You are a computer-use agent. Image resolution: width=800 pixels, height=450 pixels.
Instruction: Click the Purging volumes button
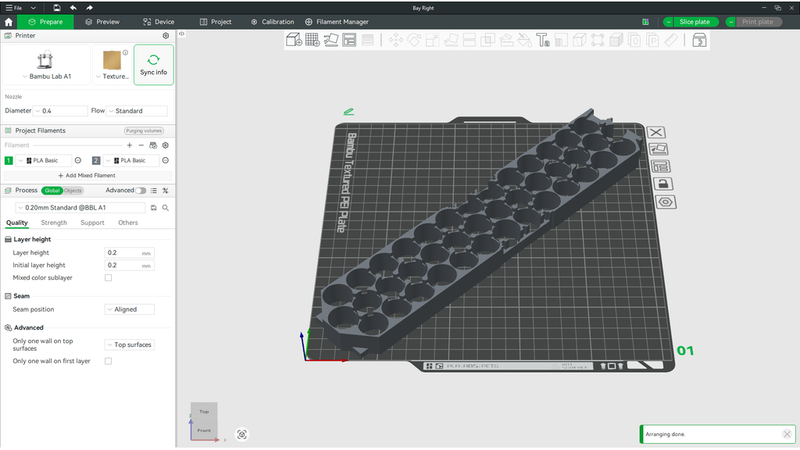[144, 131]
